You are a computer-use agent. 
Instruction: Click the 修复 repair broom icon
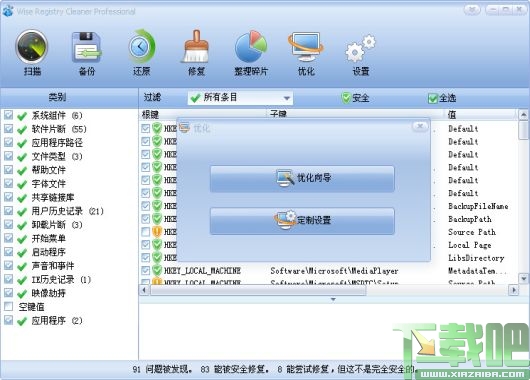196,47
